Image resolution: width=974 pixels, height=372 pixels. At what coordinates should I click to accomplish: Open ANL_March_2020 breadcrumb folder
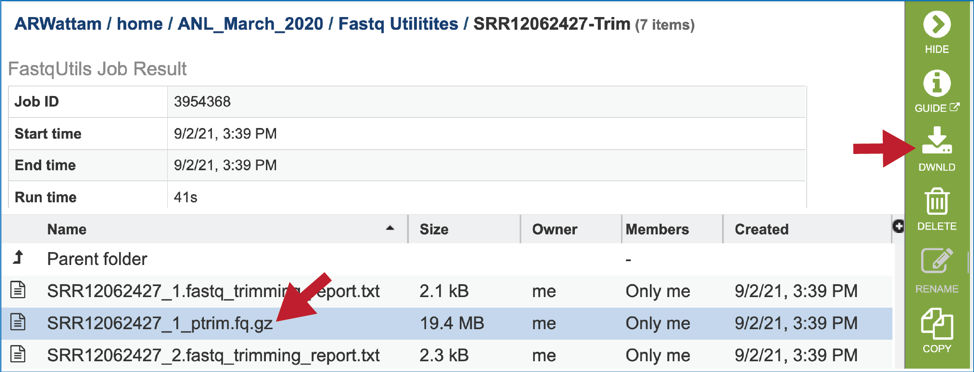coord(250,24)
